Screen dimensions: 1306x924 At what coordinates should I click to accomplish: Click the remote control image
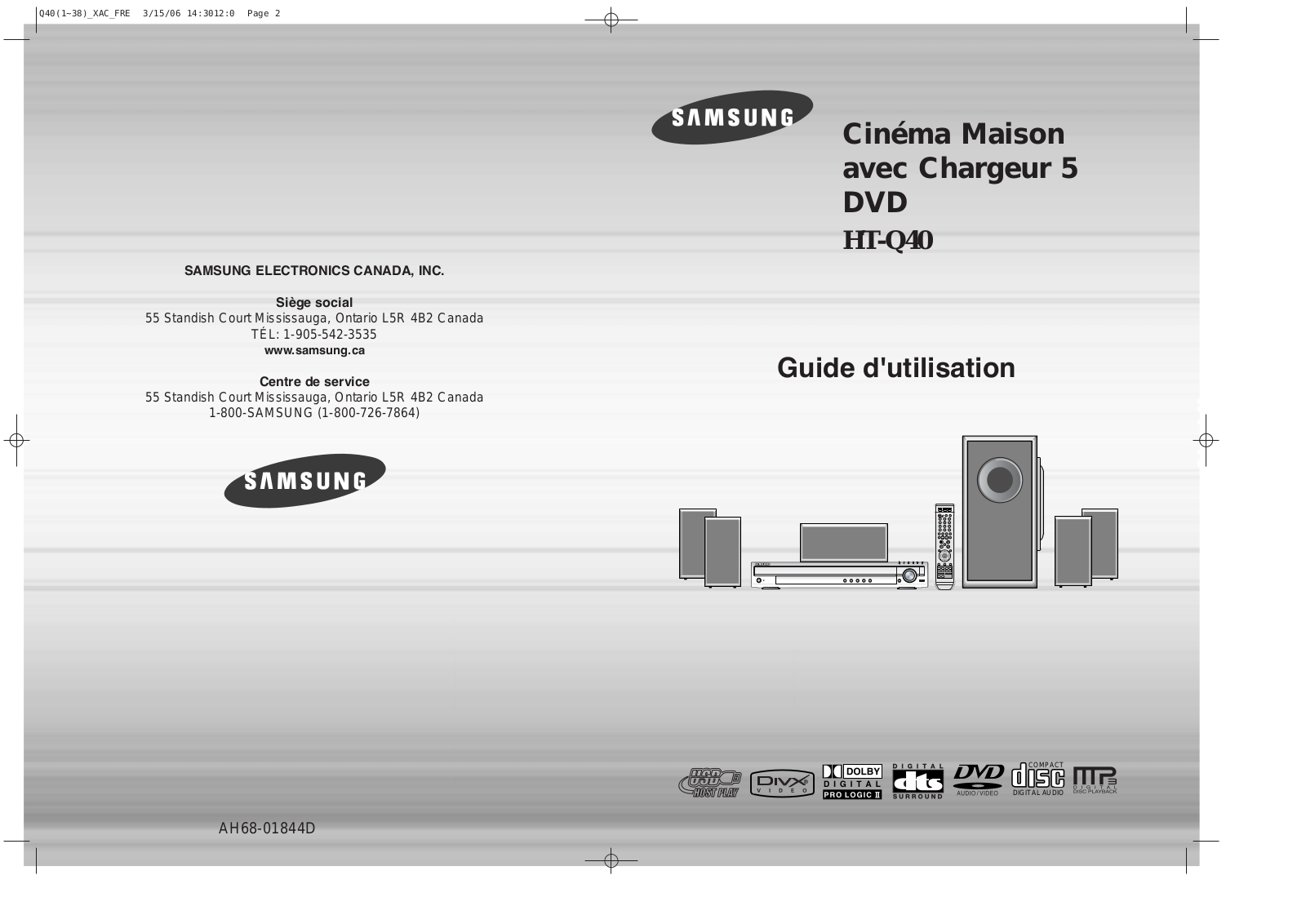[x=944, y=547]
